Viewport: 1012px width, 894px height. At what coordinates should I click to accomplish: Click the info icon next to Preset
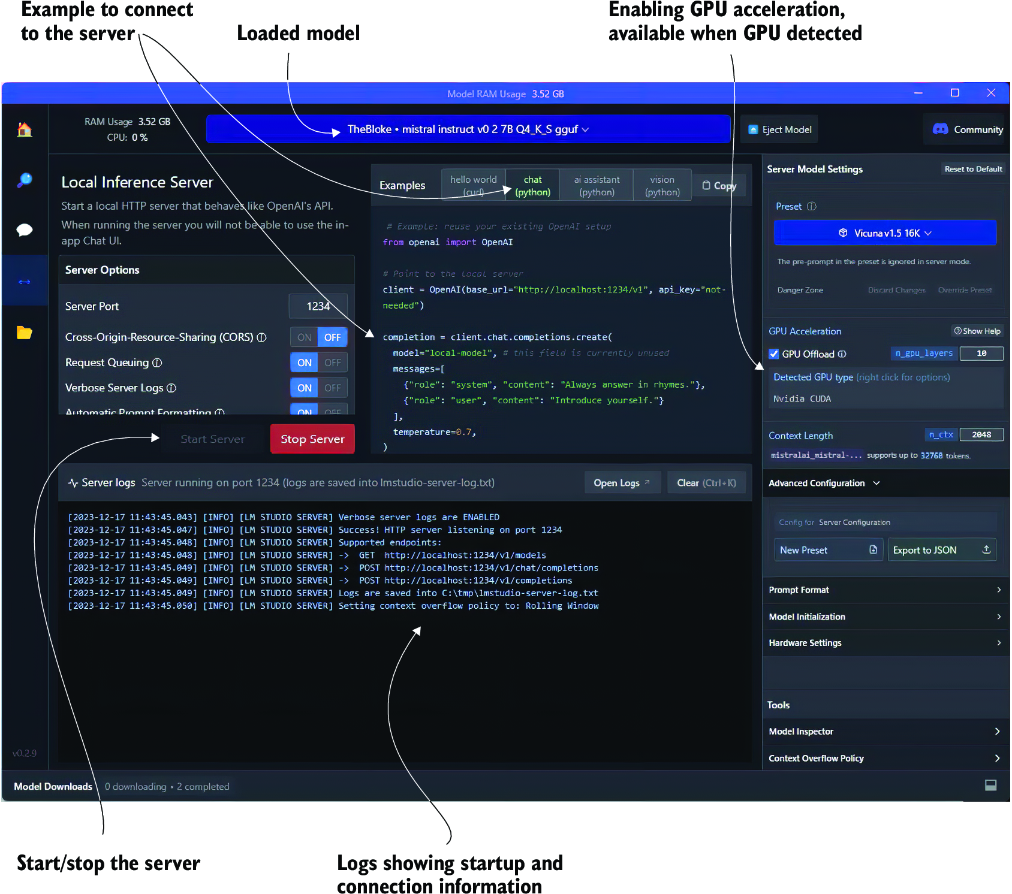point(811,207)
